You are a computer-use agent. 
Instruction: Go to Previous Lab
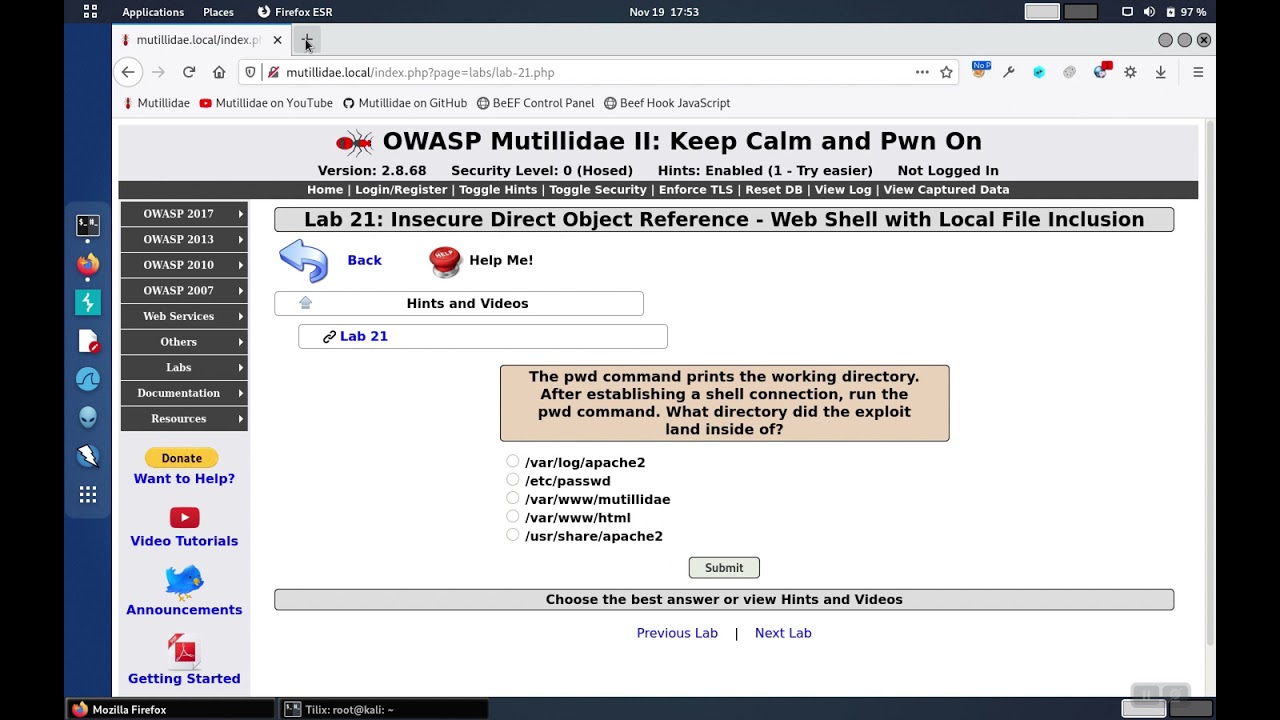point(677,633)
